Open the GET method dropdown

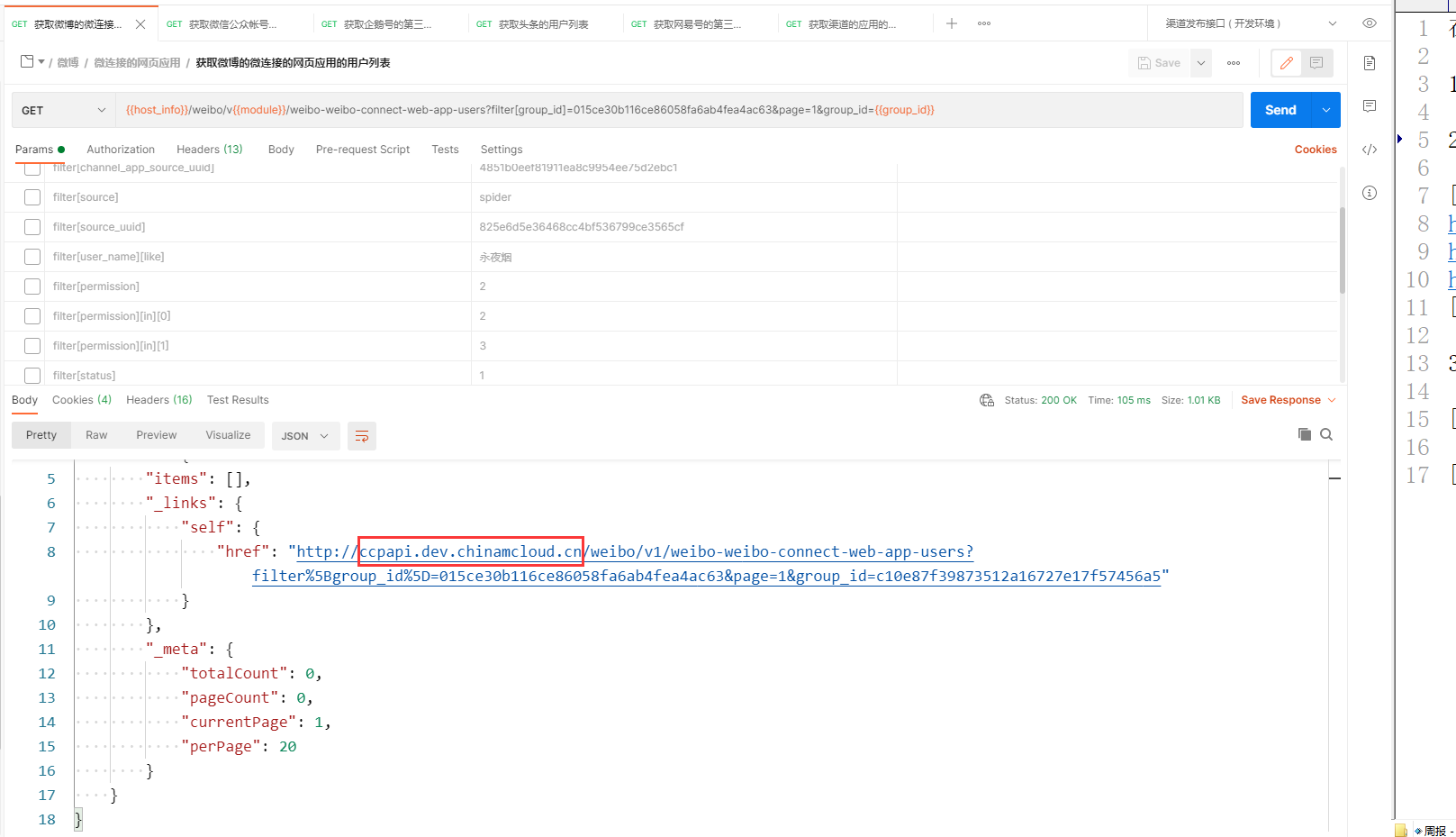(63, 110)
